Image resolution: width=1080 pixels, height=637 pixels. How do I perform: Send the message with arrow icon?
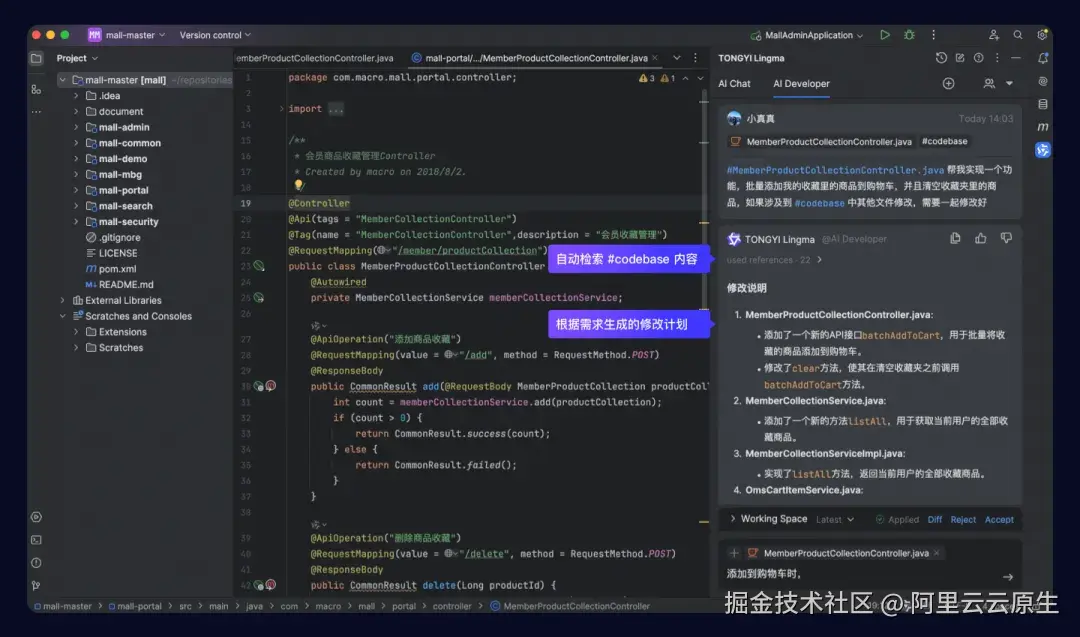(1008, 577)
